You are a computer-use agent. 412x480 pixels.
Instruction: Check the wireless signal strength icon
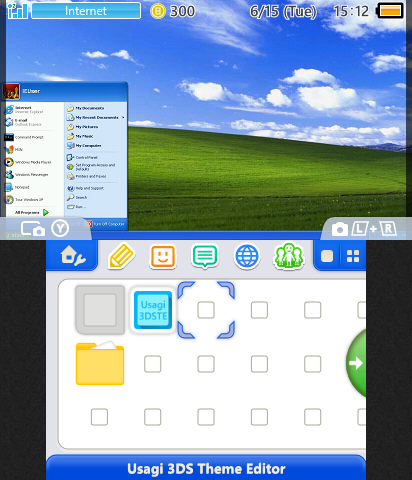tap(17, 11)
